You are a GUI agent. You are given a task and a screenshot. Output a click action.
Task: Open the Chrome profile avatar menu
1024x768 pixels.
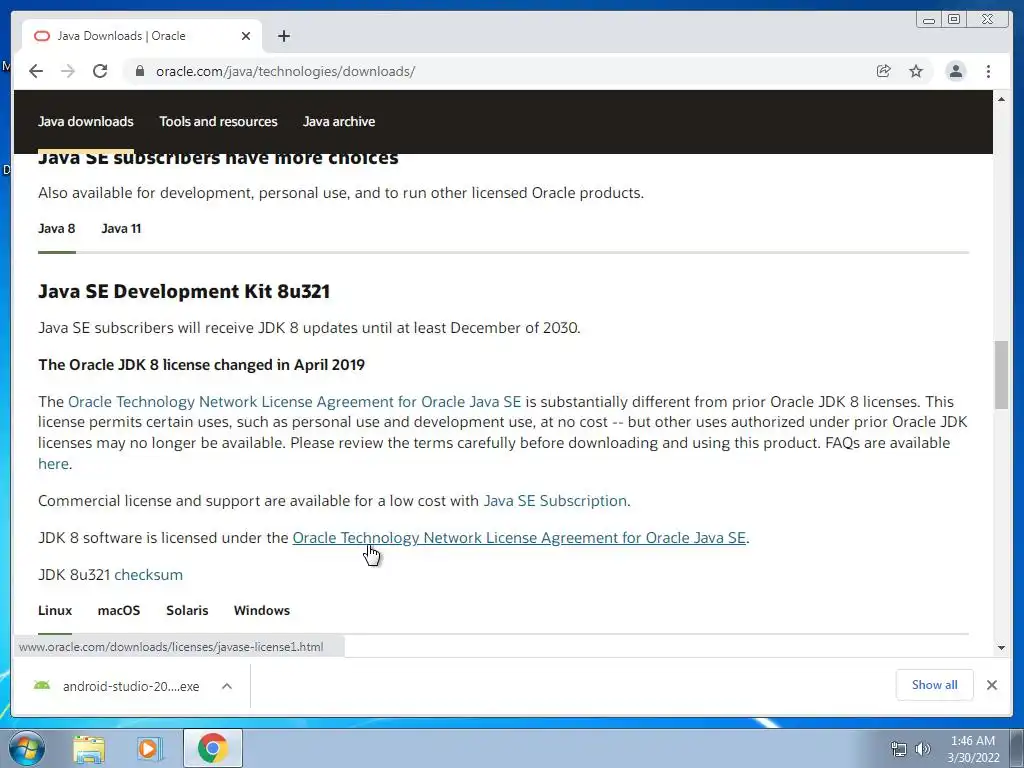click(x=955, y=71)
